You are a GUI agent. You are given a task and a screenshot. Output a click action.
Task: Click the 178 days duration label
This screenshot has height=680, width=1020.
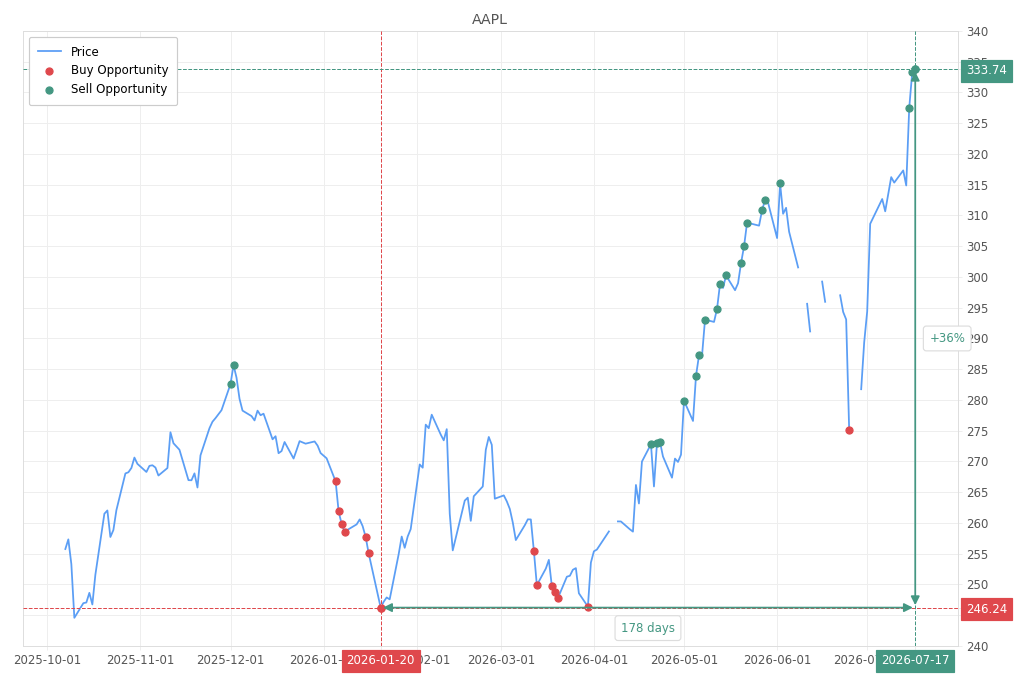pos(647,628)
